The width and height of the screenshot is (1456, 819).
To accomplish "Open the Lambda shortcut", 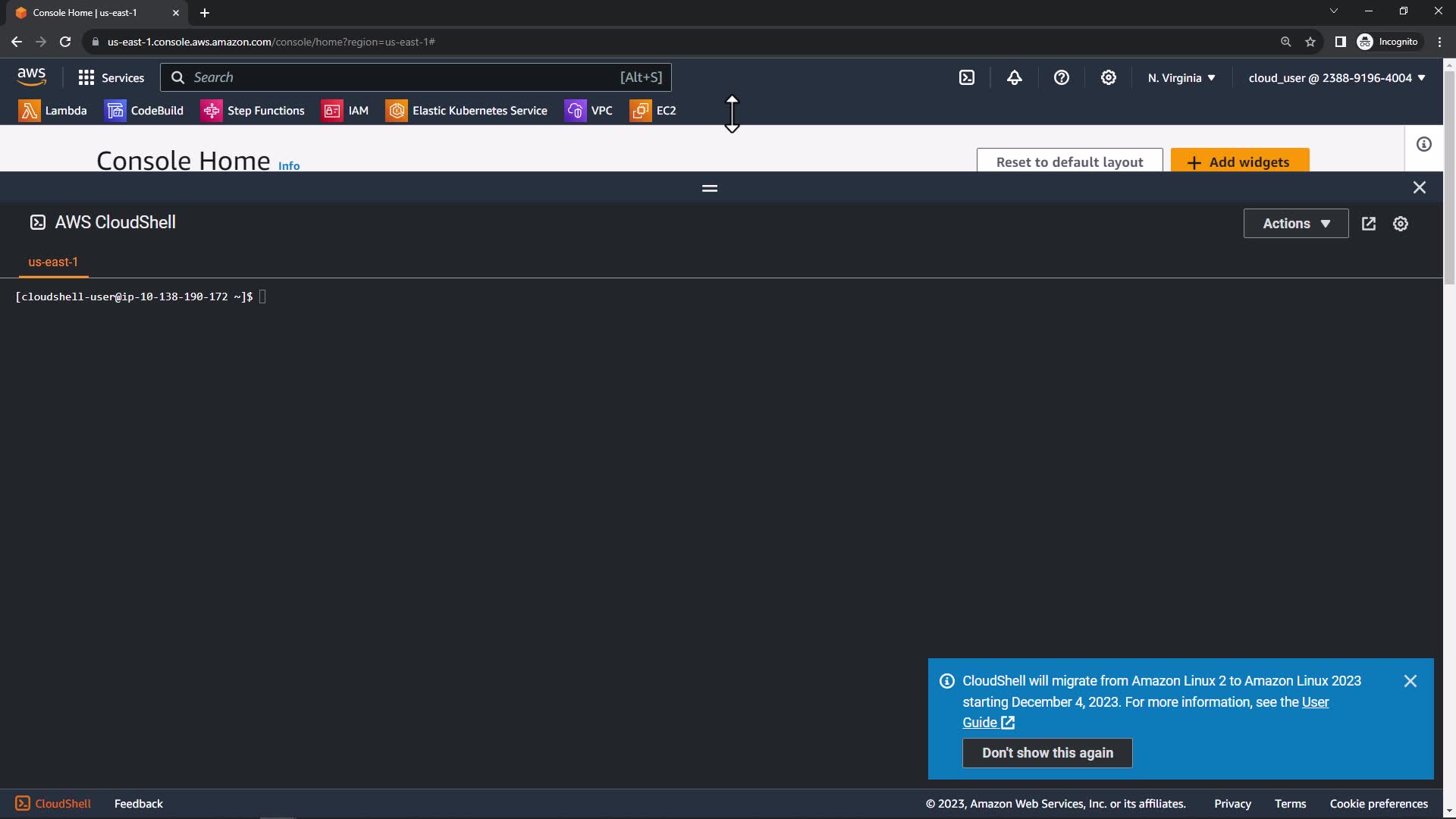I will pos(52,111).
